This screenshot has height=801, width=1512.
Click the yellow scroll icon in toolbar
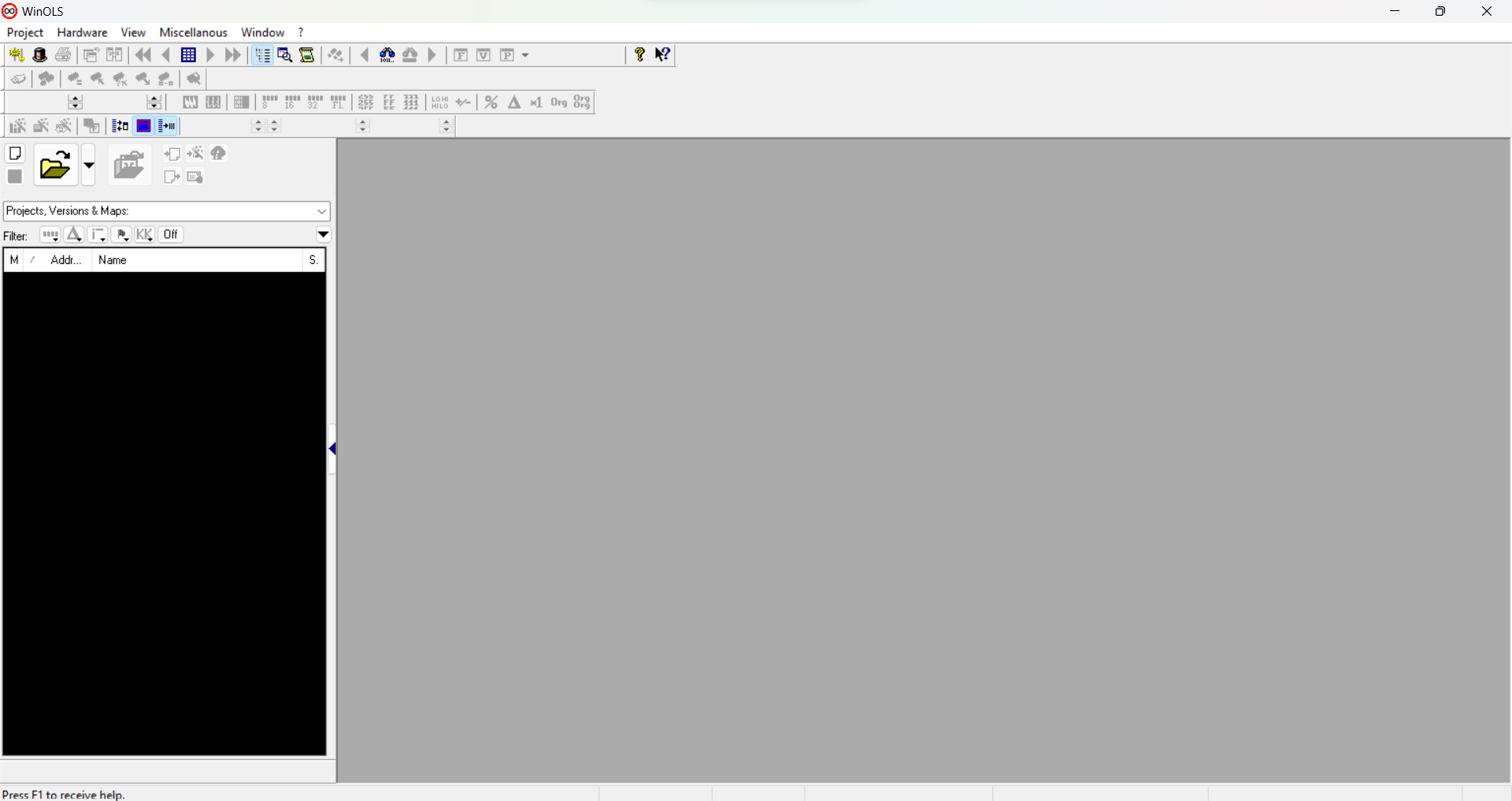pyautogui.click(x=307, y=55)
